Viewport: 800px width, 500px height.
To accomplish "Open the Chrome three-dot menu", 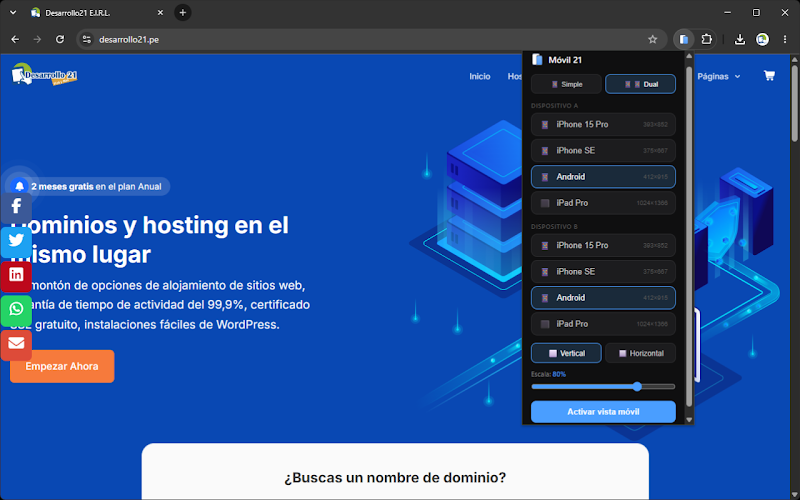I will (785, 39).
